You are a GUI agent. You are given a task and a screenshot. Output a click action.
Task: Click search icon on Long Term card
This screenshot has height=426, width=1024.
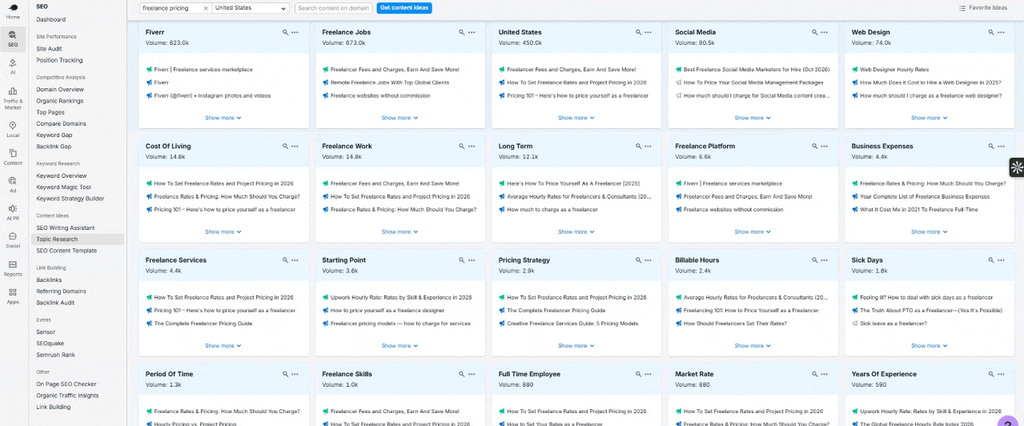[x=638, y=146]
